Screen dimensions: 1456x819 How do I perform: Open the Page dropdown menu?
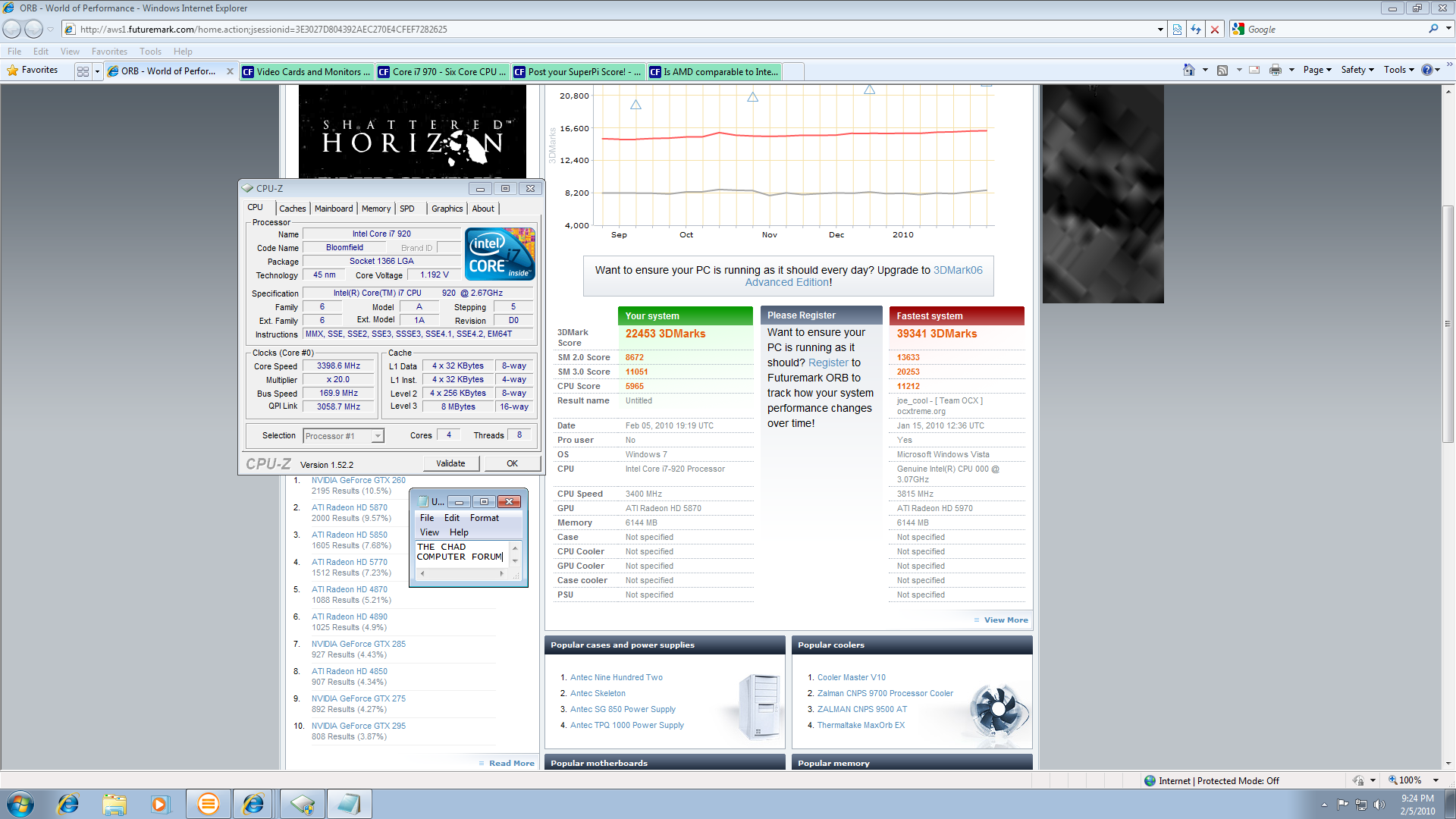tap(1317, 70)
